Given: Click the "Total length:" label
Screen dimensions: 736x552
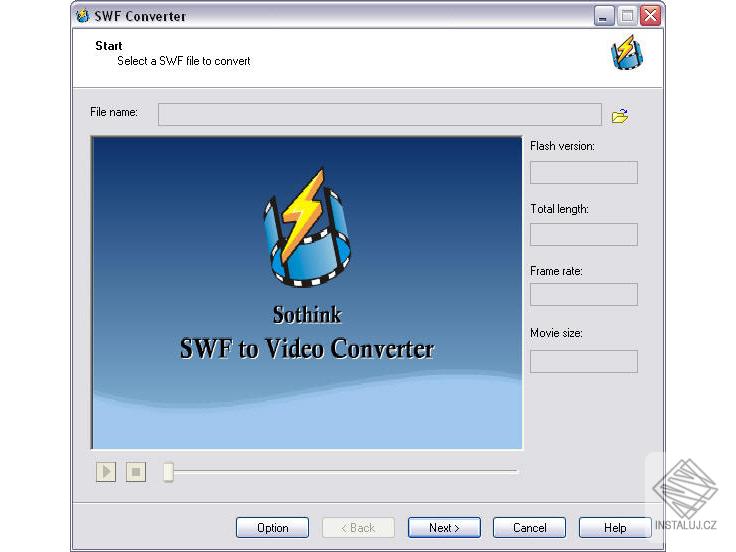Looking at the screenshot, I should [x=560, y=209].
